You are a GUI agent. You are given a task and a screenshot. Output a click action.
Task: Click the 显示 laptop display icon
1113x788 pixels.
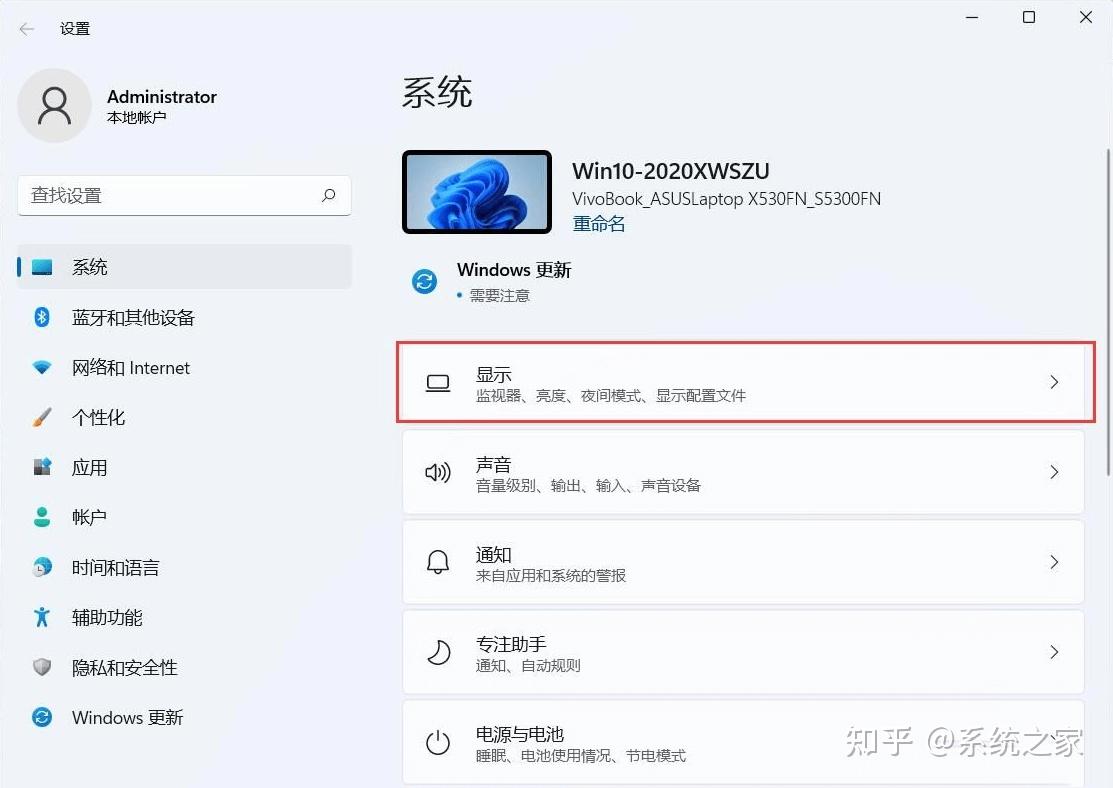[438, 383]
